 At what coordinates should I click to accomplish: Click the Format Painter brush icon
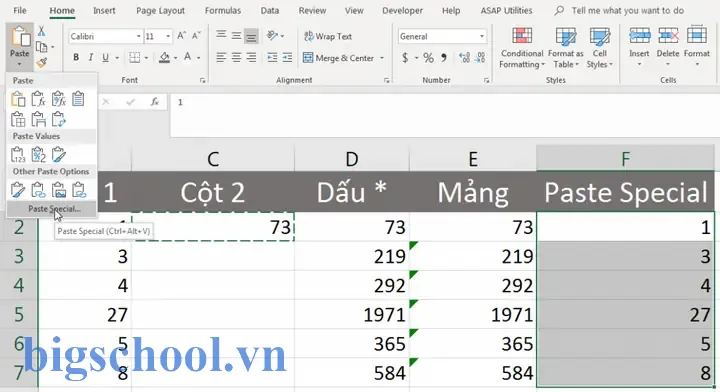pos(42,62)
